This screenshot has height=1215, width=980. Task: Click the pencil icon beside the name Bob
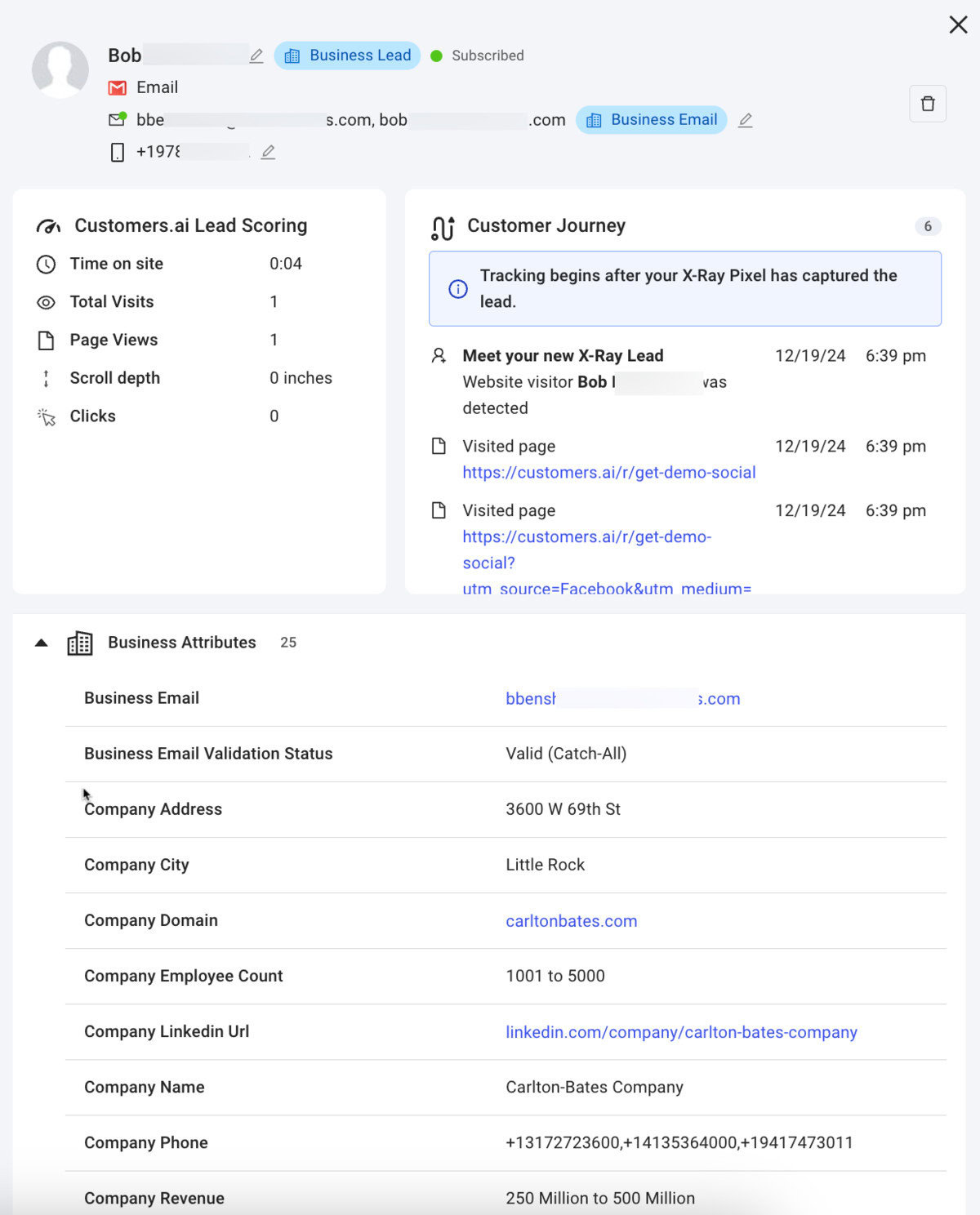[x=256, y=56]
